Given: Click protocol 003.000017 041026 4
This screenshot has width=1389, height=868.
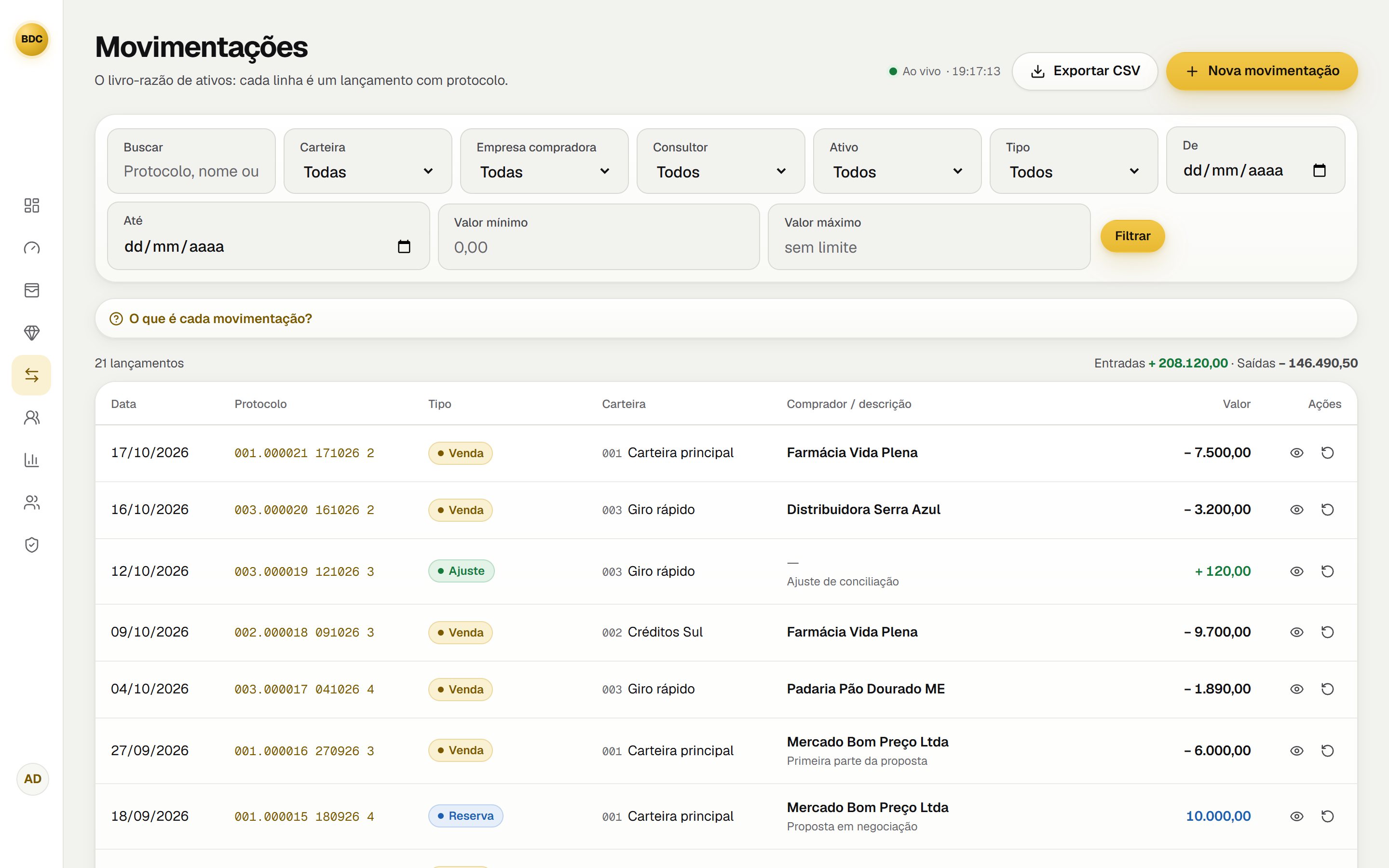Looking at the screenshot, I should click(304, 689).
